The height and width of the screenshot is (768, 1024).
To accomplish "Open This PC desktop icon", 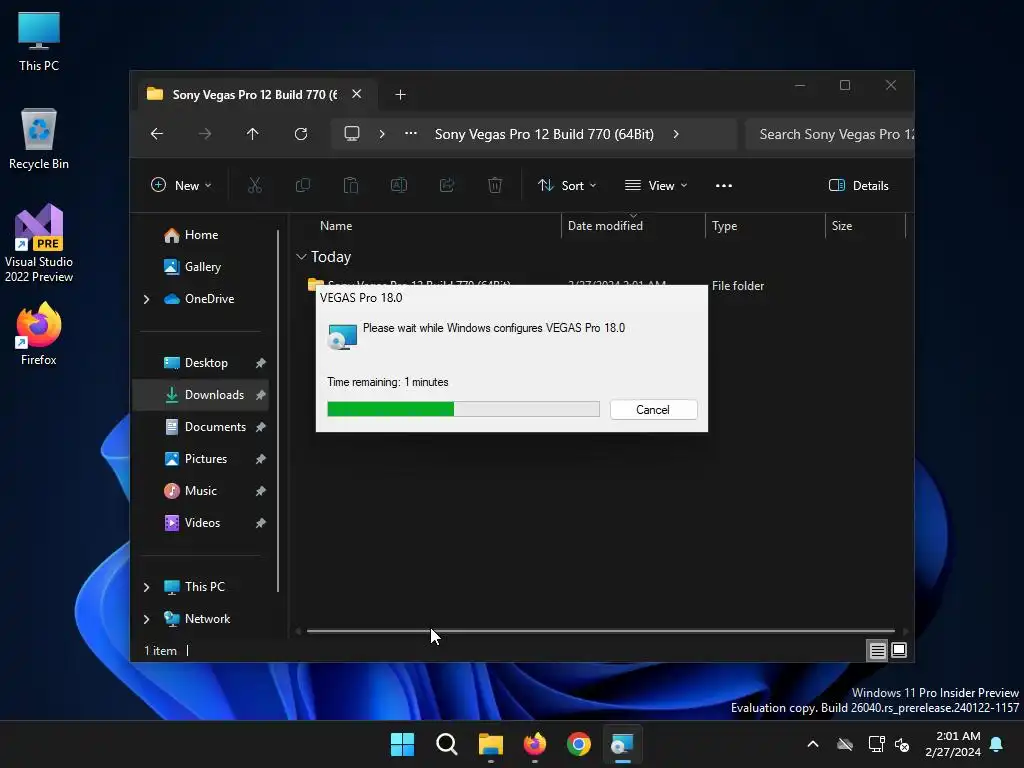I will [39, 42].
